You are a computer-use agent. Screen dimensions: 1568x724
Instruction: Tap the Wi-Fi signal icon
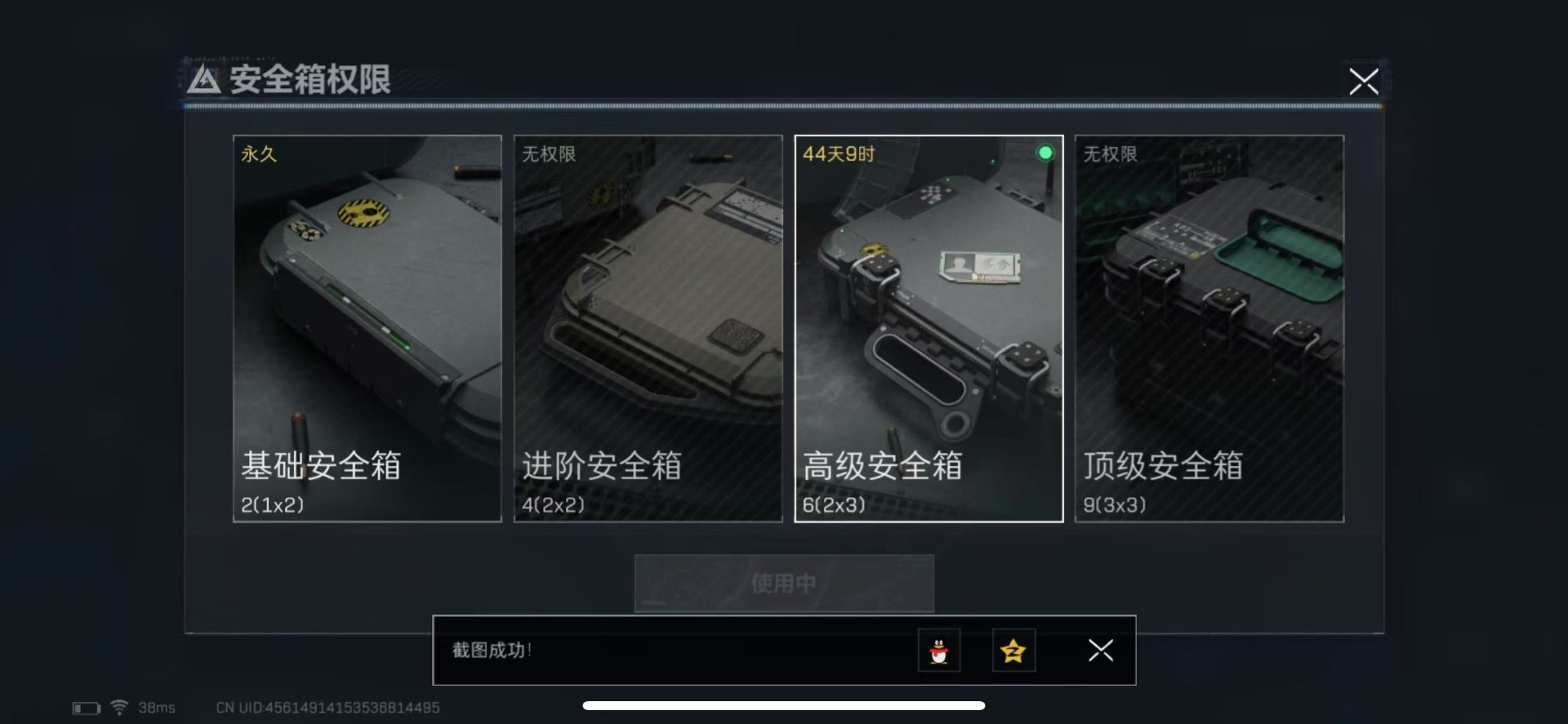119,707
